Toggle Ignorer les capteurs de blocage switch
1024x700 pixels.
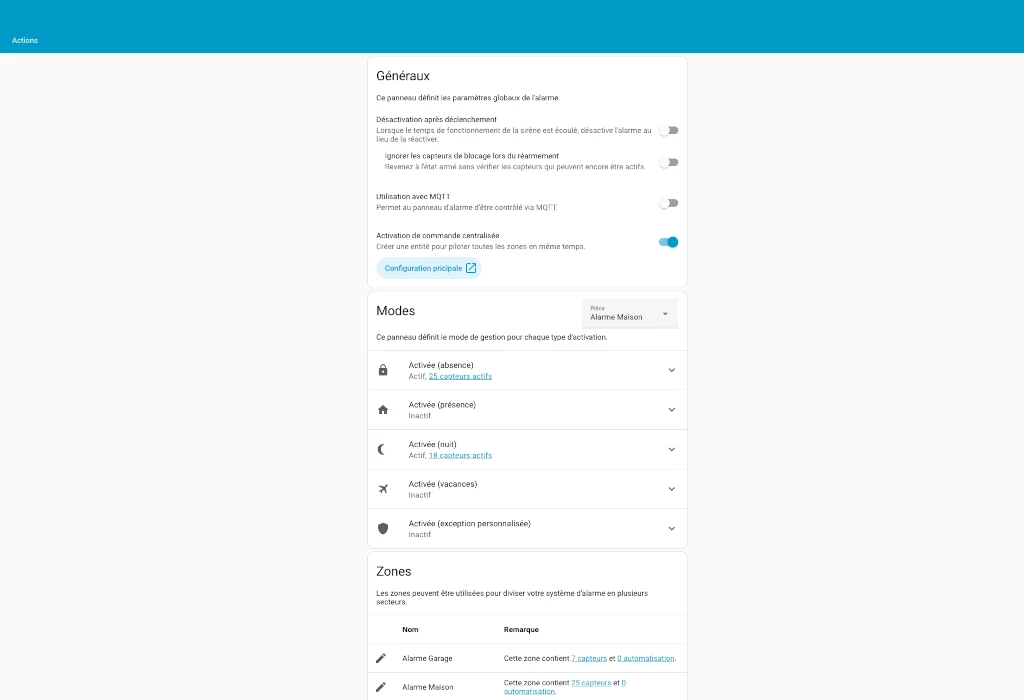[668, 162]
